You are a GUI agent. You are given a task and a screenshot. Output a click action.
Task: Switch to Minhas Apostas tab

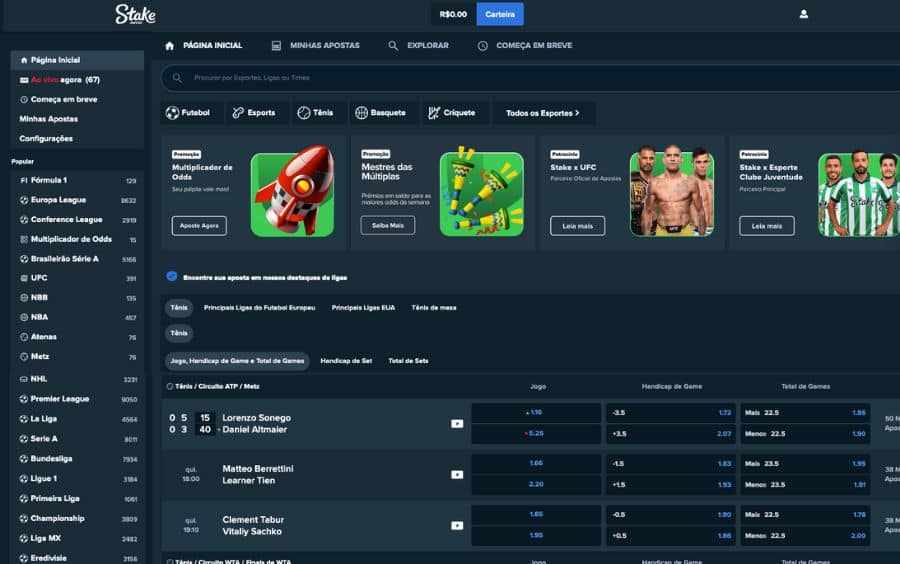click(316, 45)
